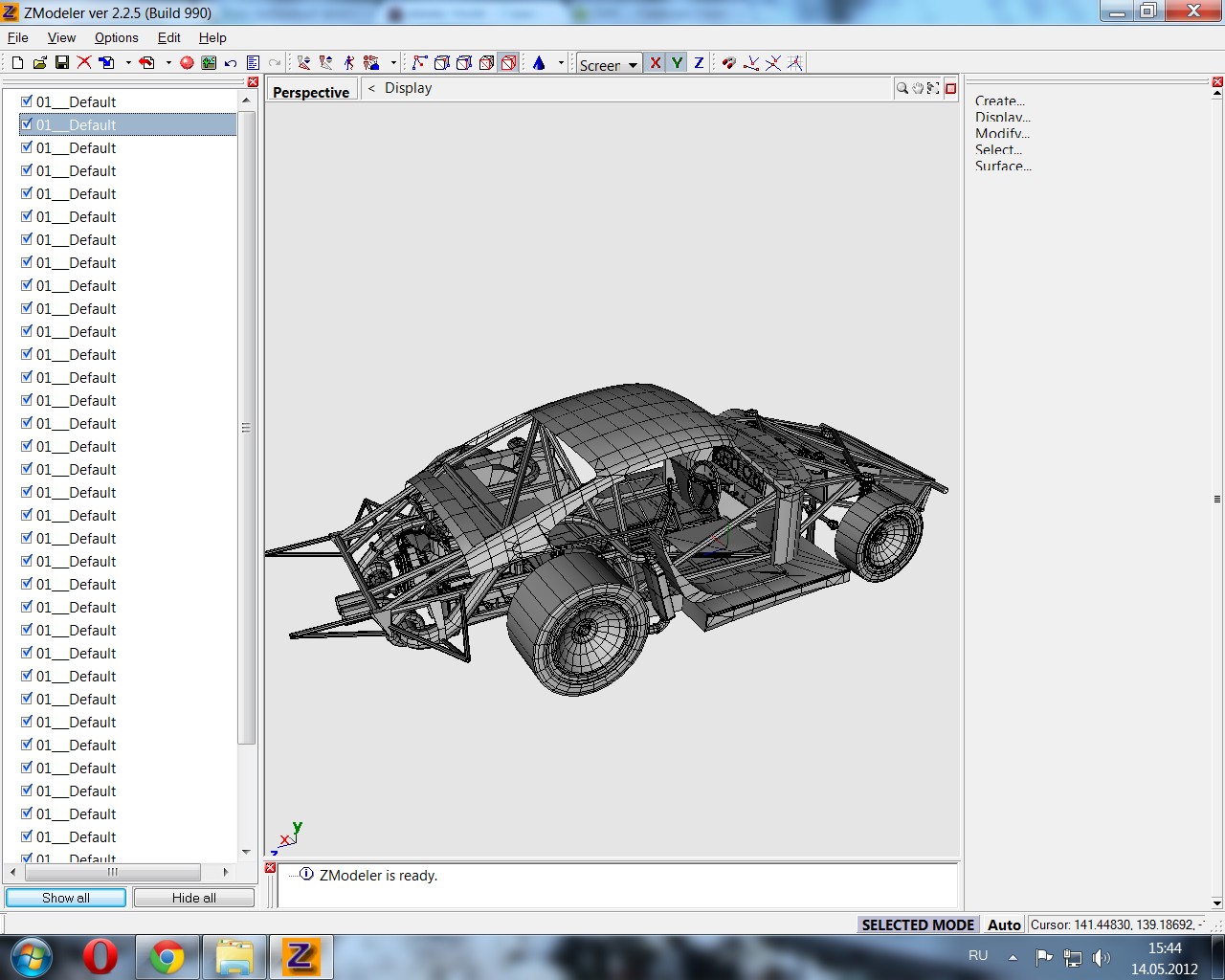Open the Materials editor red sphere icon

pos(187,63)
